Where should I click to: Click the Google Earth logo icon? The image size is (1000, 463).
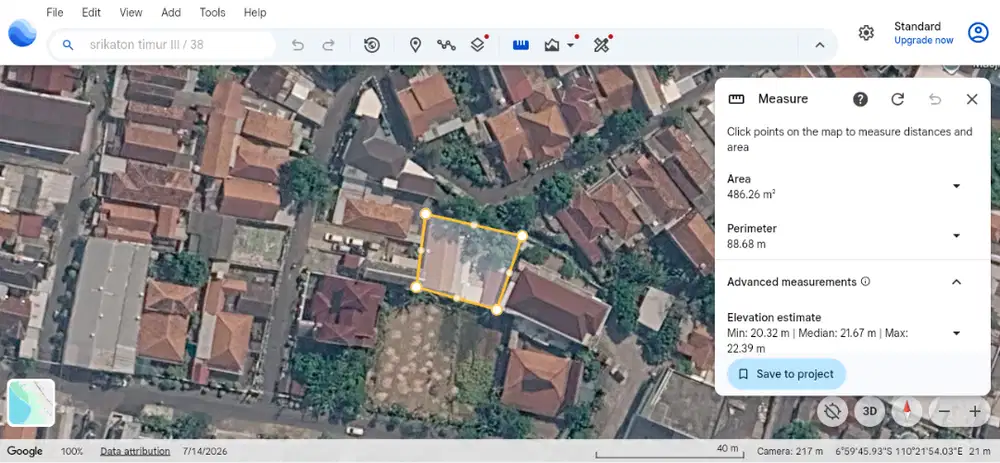(22, 33)
